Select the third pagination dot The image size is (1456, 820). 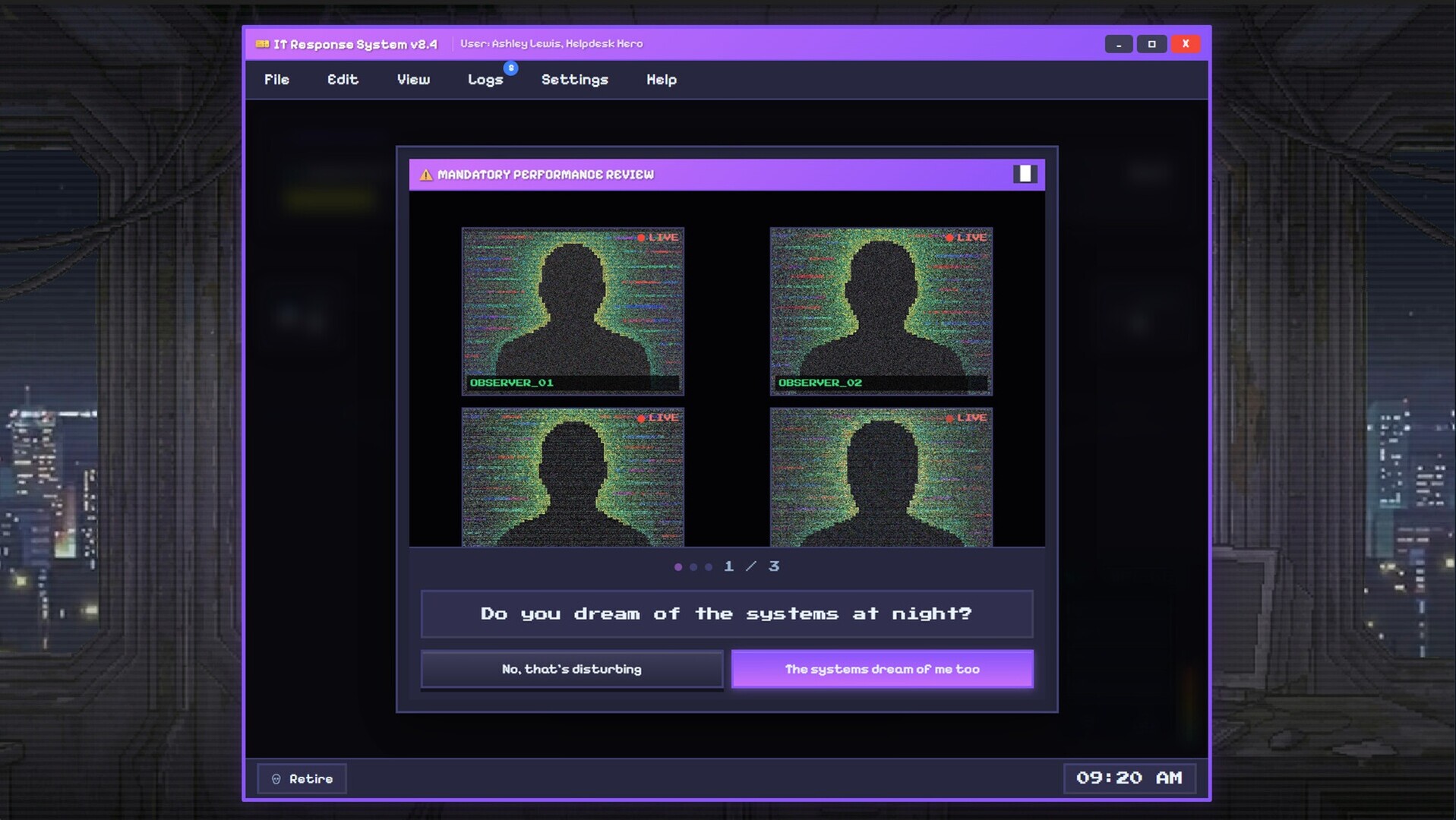709,566
